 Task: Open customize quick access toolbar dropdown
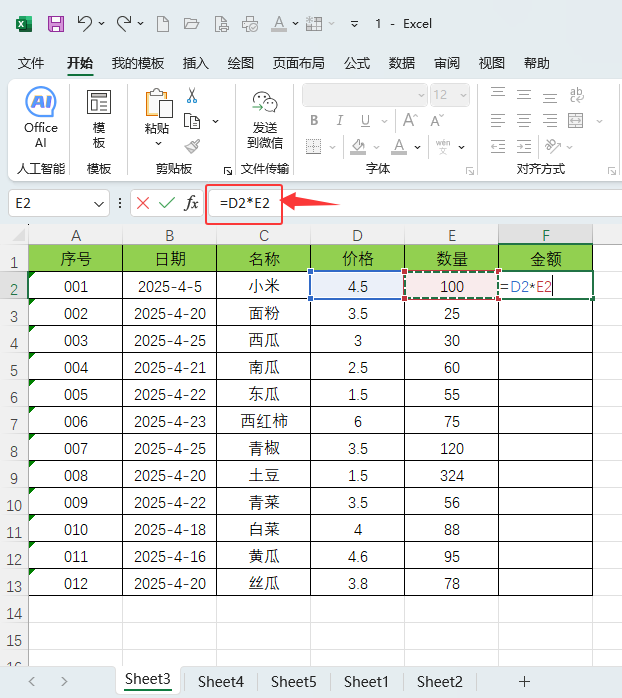coord(354,24)
